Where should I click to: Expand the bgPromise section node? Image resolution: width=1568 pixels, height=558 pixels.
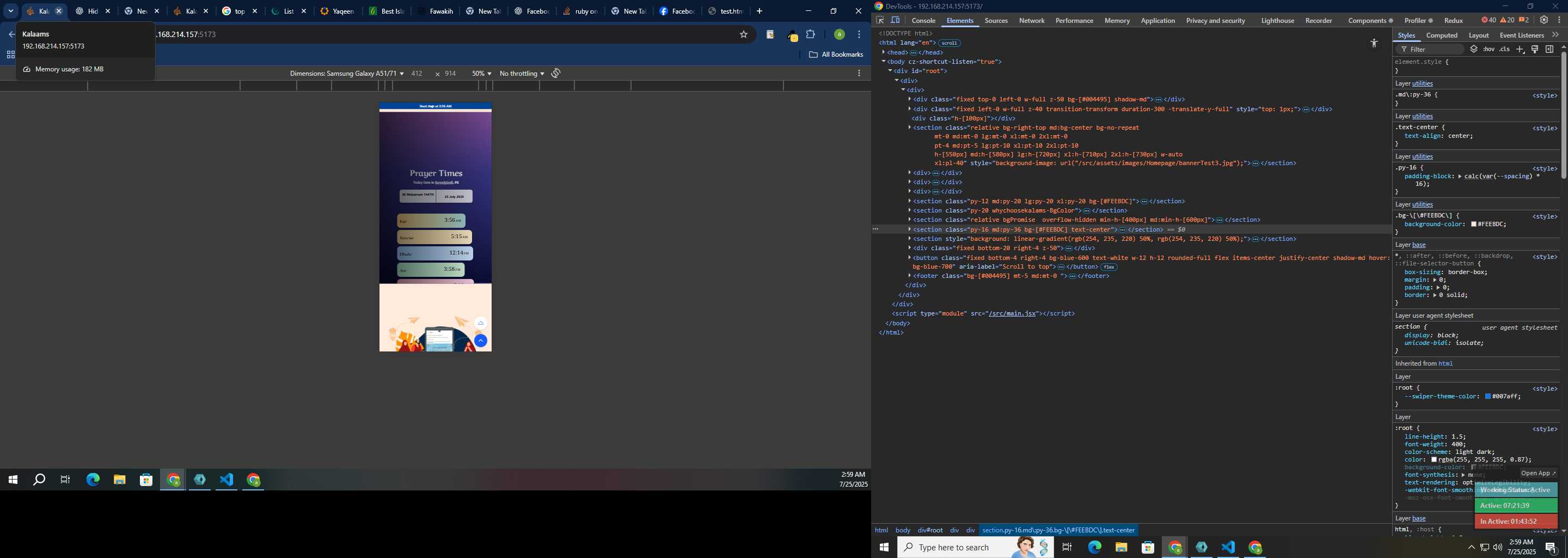pyautogui.click(x=909, y=220)
